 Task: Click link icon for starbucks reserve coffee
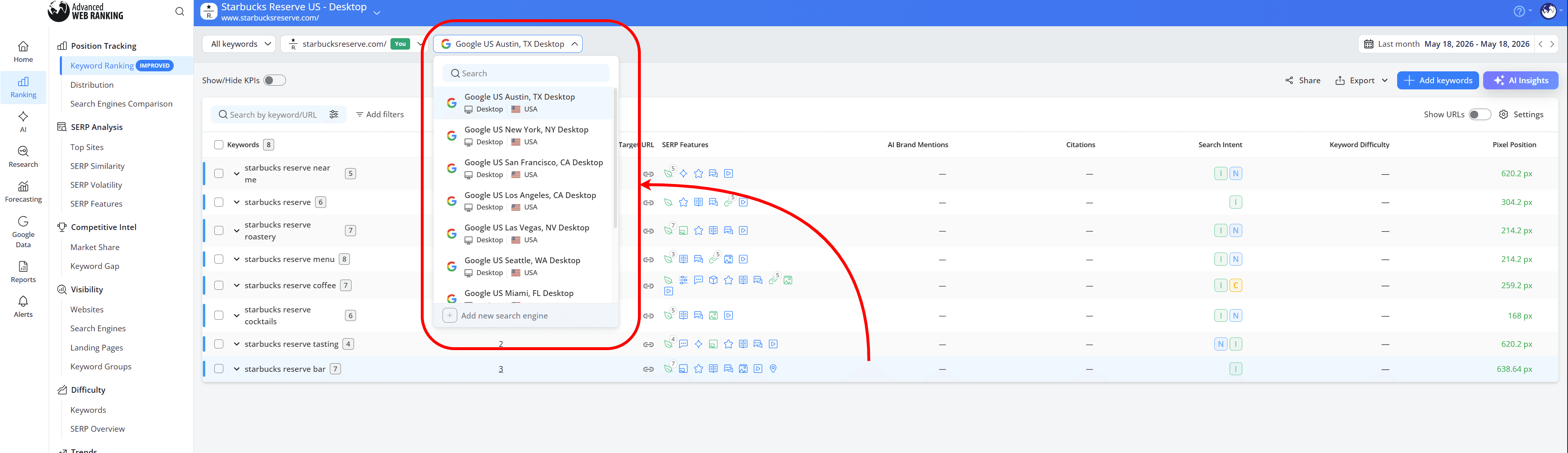(x=648, y=286)
